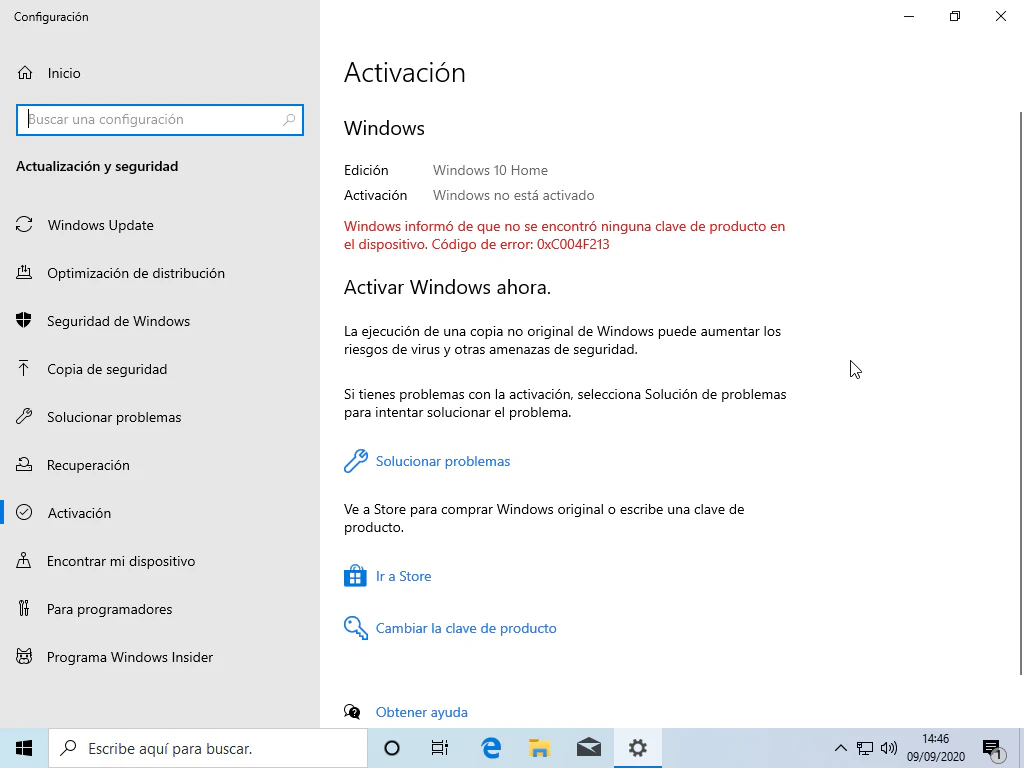Click the Inicio home icon
The height and width of the screenshot is (768, 1024).
point(25,73)
